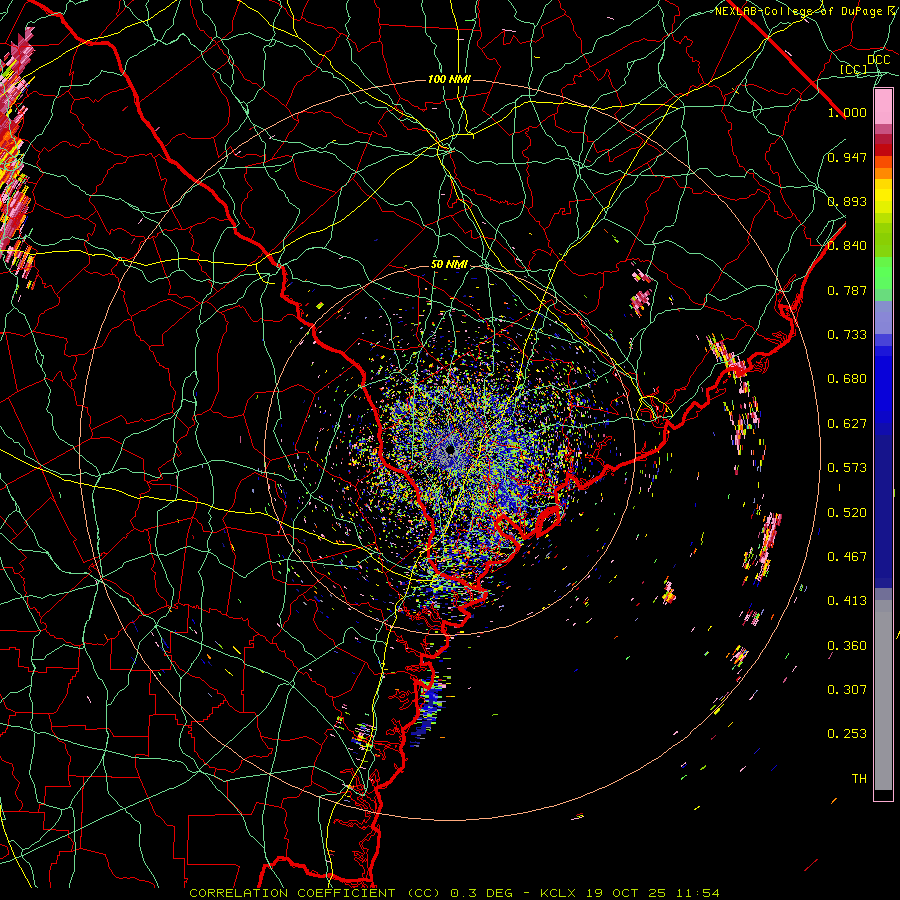
Task: Click the 1.000 value on the color scale
Action: click(x=847, y=112)
